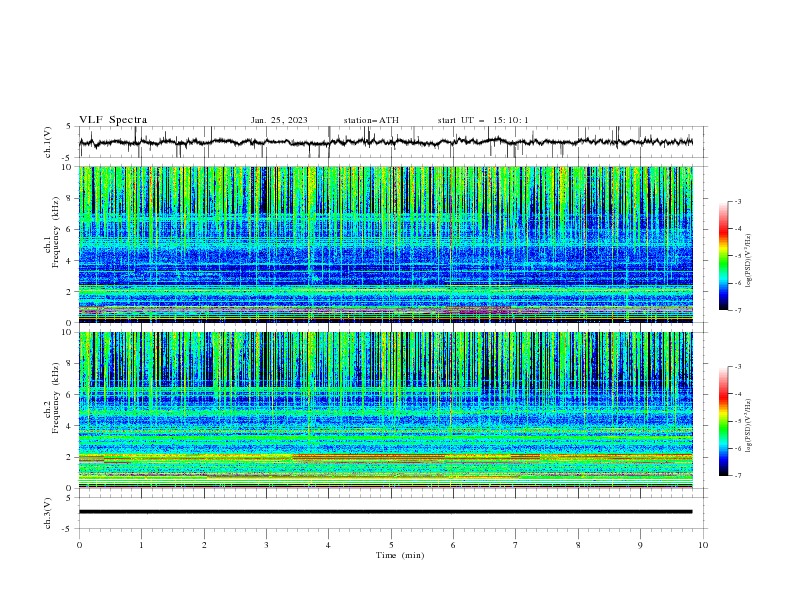Click the '6' tick on the time axis

pos(453,545)
